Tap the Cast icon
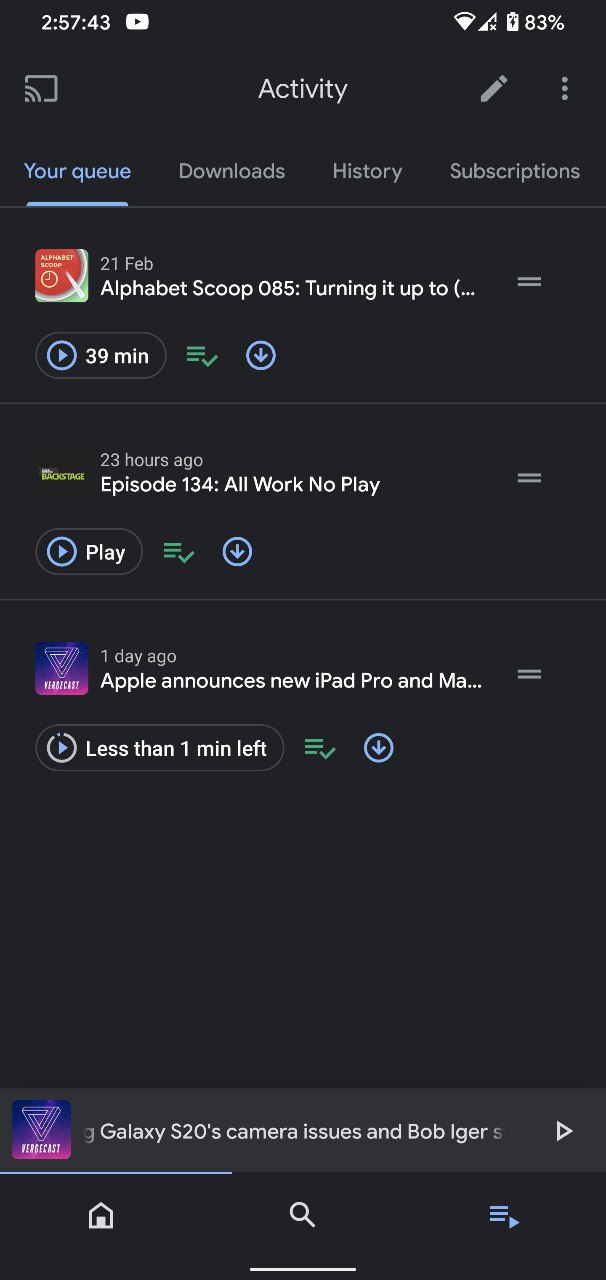This screenshot has height=1280, width=606. click(x=40, y=88)
